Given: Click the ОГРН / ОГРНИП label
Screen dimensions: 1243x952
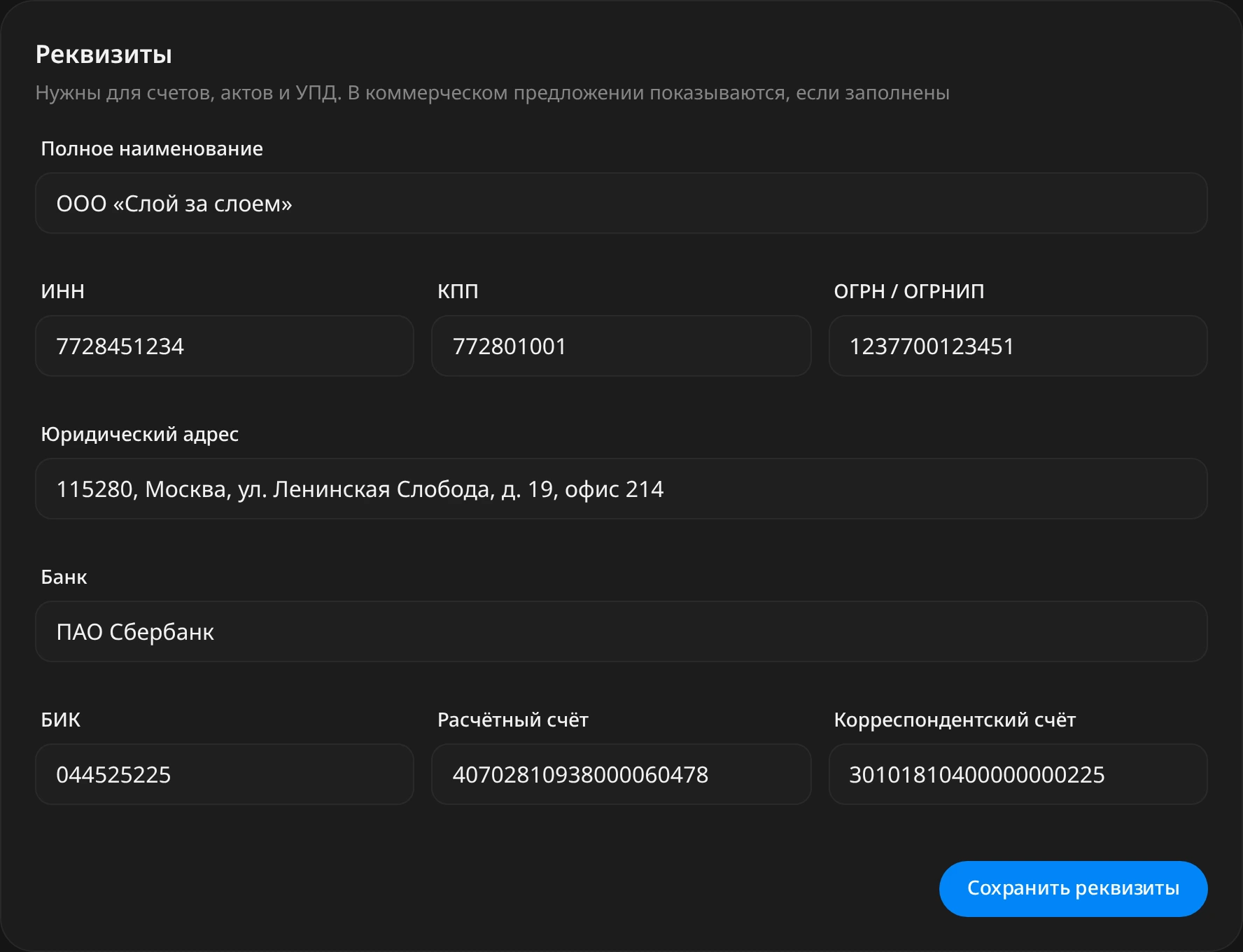Looking at the screenshot, I should 909,291.
